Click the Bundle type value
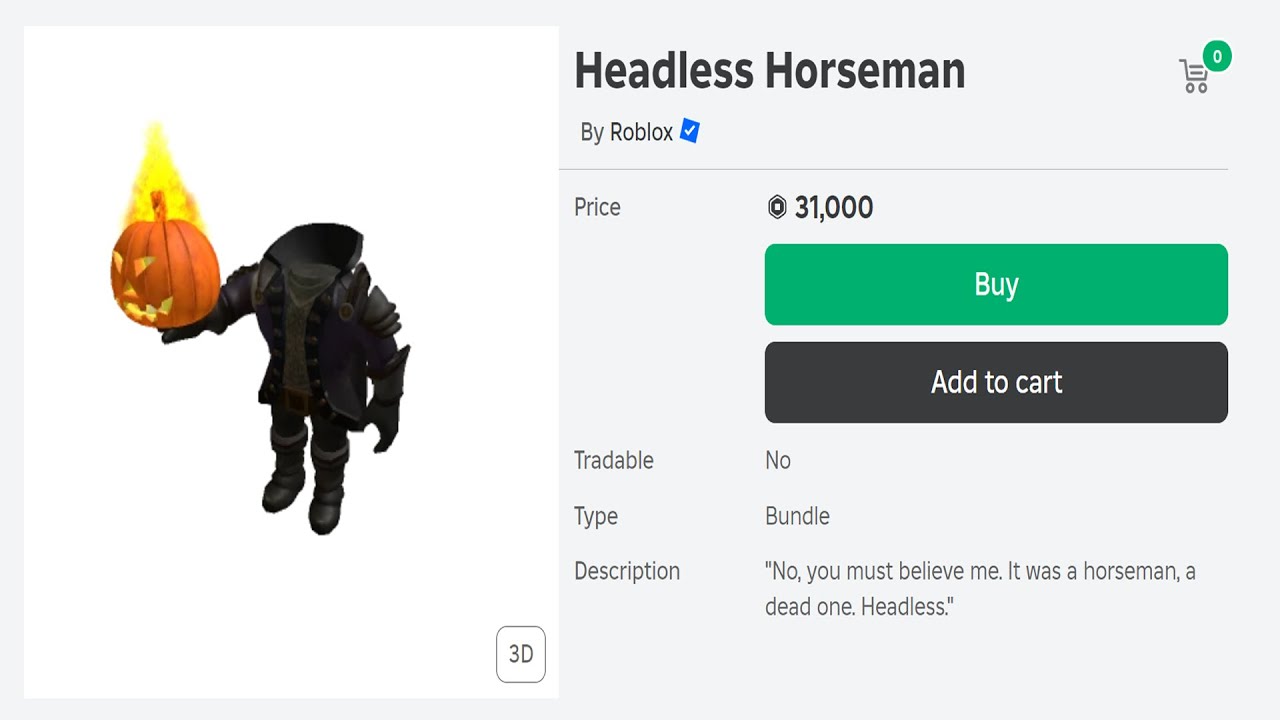Image resolution: width=1280 pixels, height=720 pixels. coord(797,517)
